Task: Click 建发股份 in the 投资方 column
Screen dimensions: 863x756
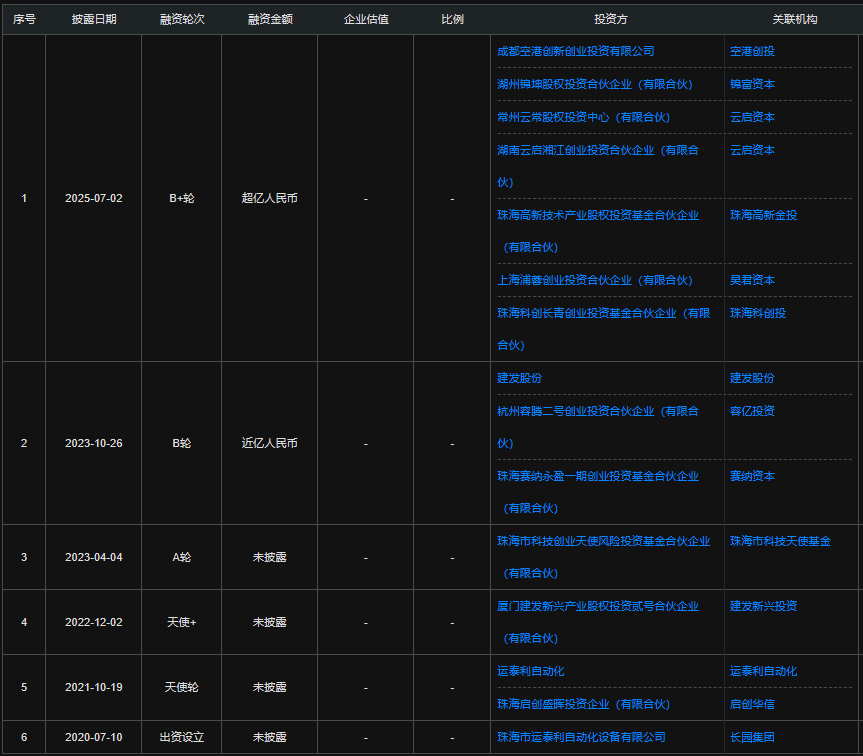Action: [x=520, y=378]
